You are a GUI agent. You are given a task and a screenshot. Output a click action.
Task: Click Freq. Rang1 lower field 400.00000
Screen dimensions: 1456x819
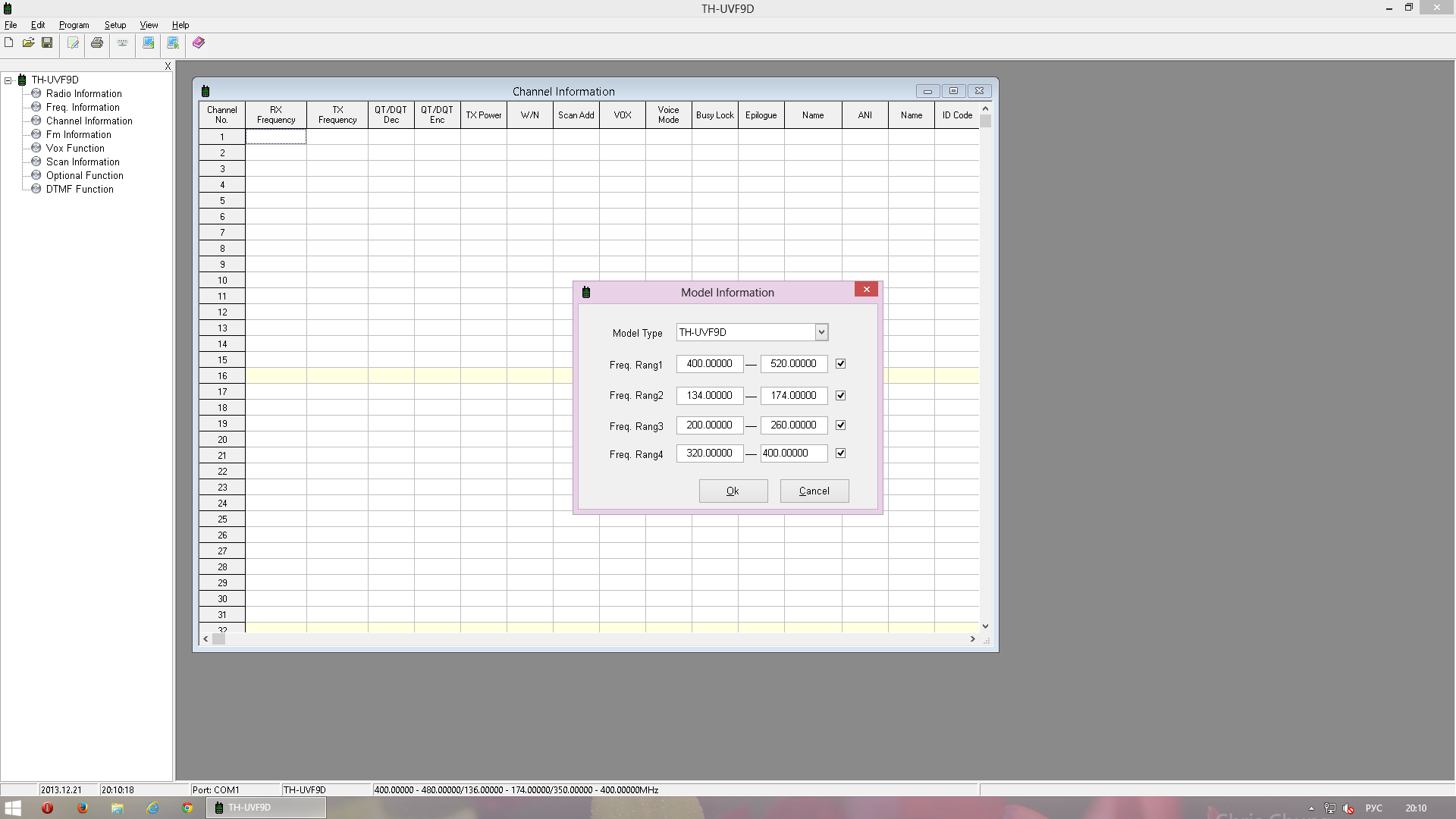710,364
